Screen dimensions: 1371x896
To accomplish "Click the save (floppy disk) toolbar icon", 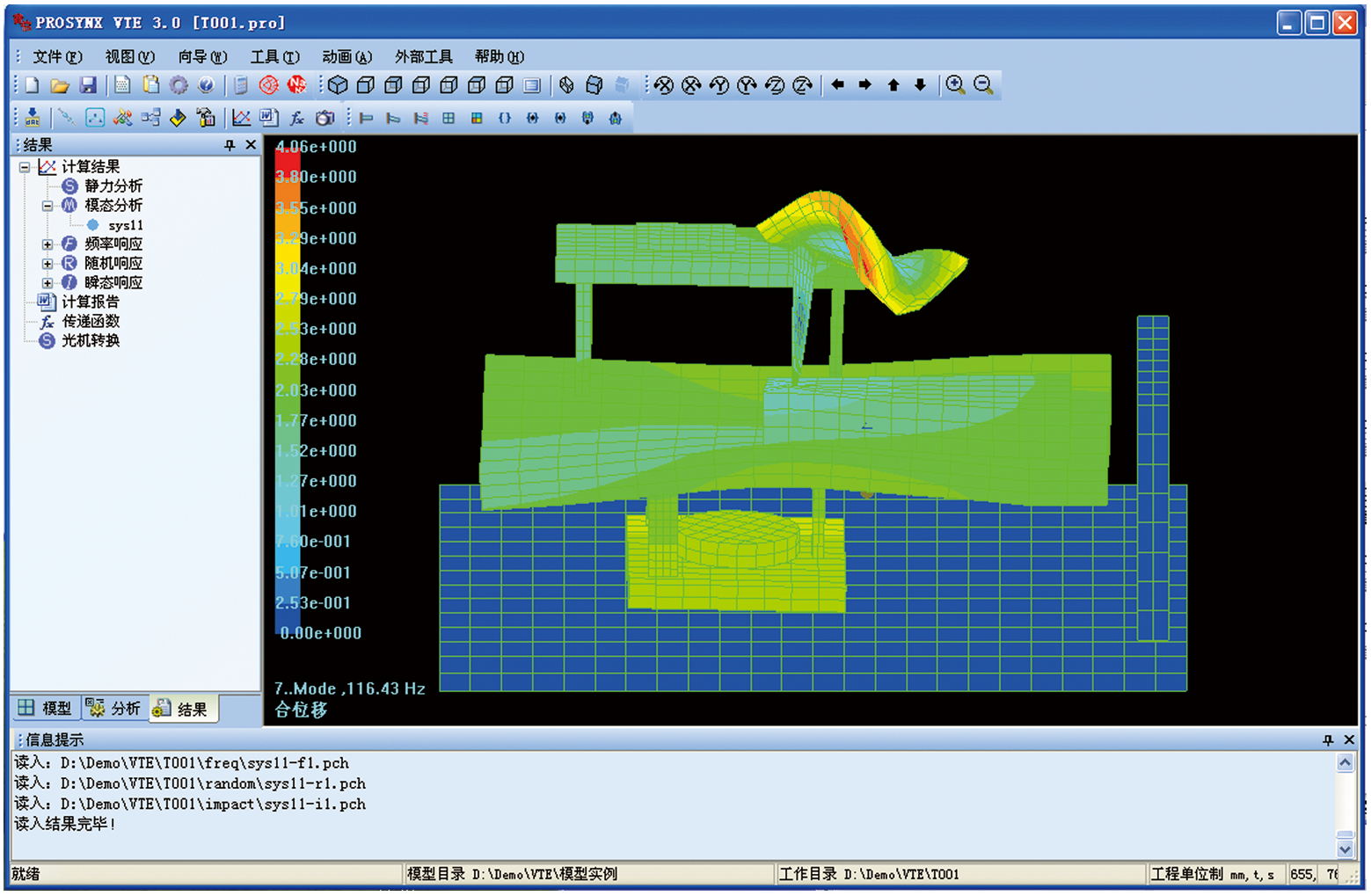I will pyautogui.click(x=88, y=85).
